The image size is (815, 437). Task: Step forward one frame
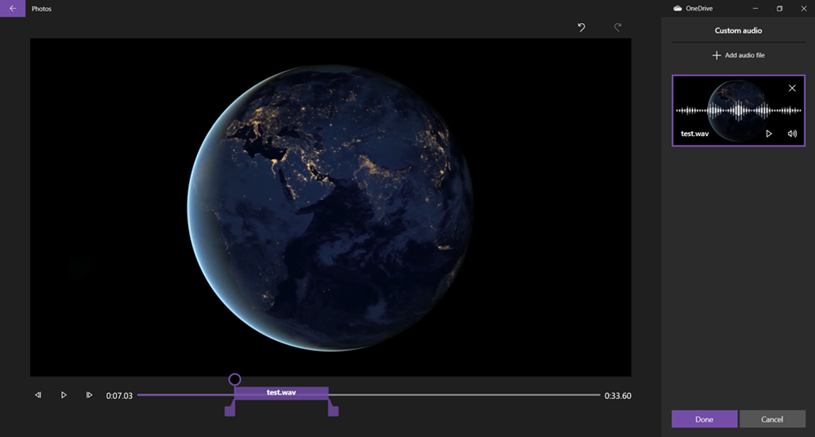pyautogui.click(x=89, y=395)
